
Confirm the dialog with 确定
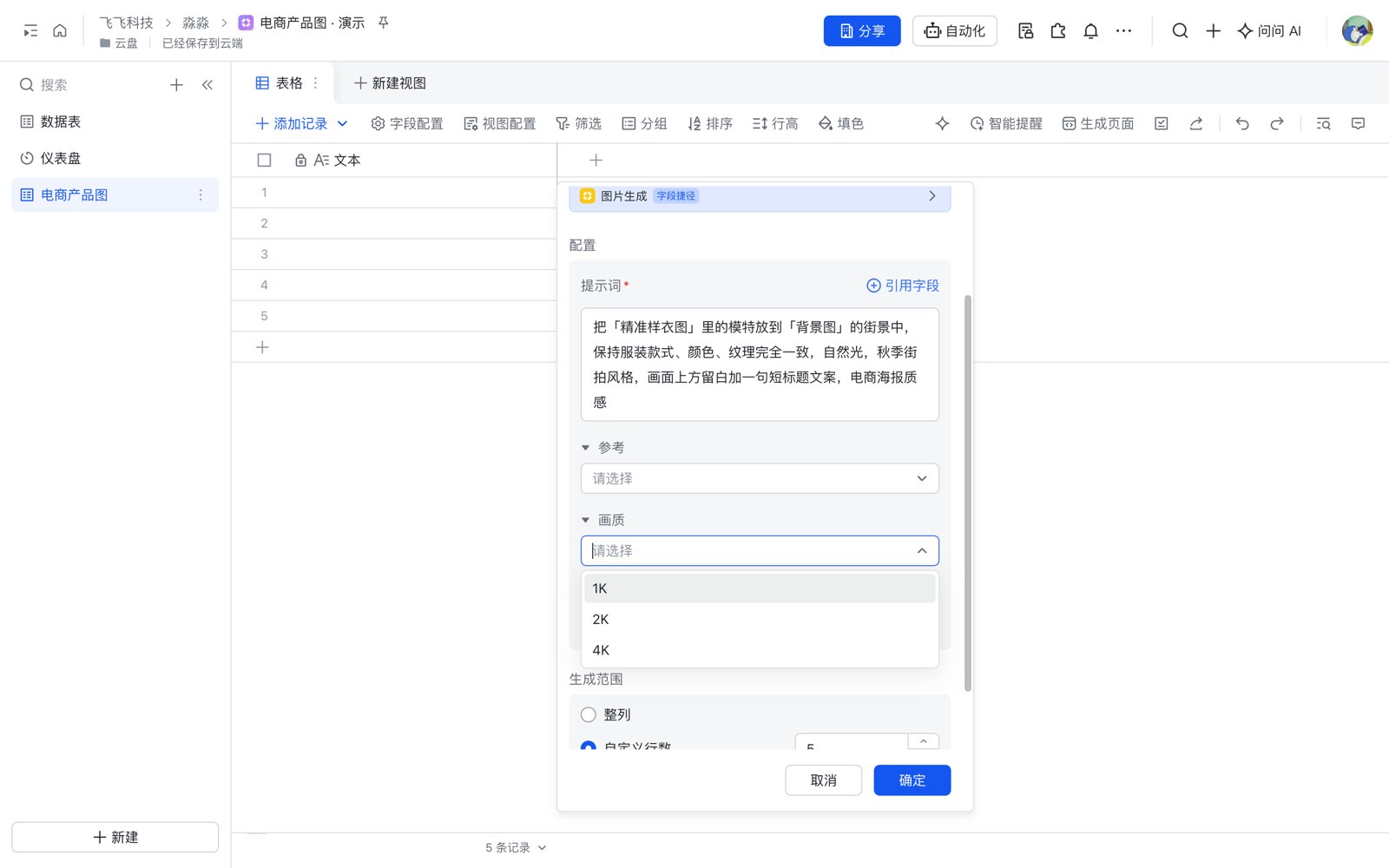pyautogui.click(x=912, y=780)
